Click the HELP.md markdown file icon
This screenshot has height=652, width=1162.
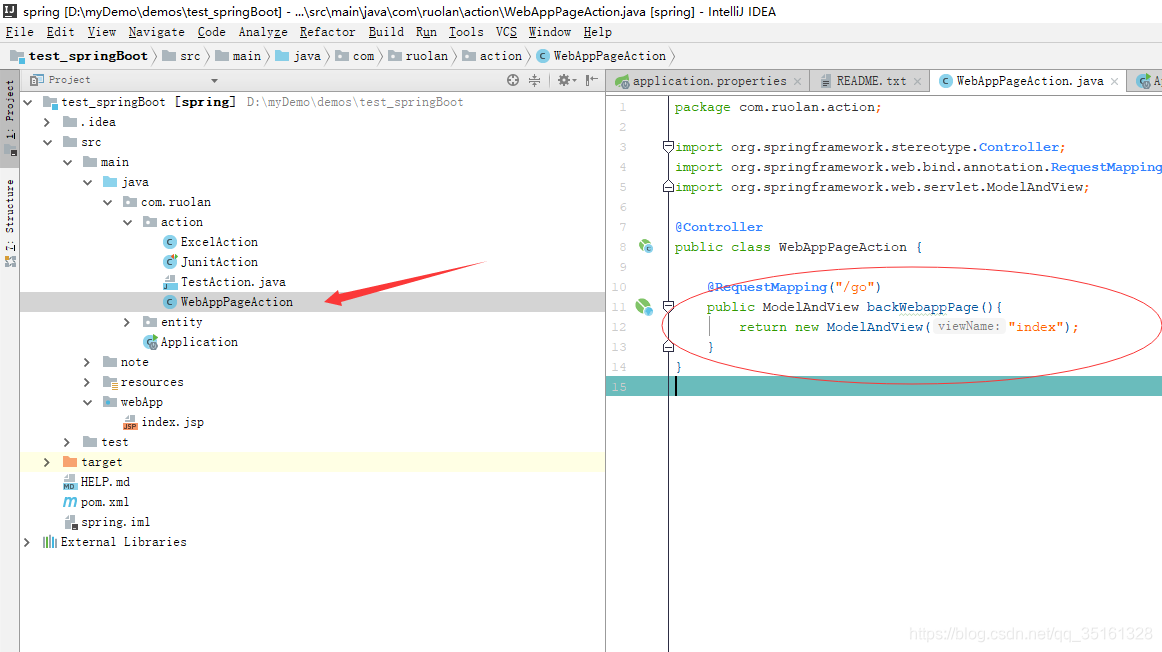point(70,482)
